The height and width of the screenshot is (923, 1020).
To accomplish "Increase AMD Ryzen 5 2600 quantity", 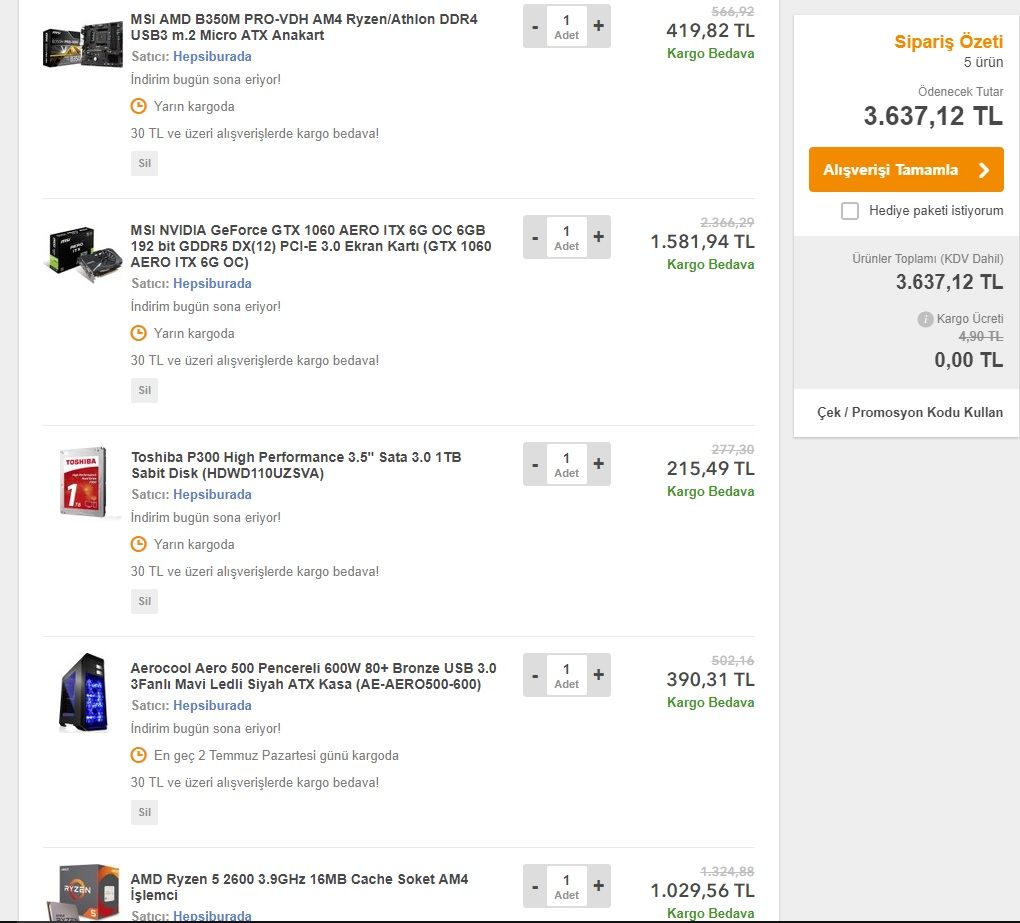I will 598,886.
